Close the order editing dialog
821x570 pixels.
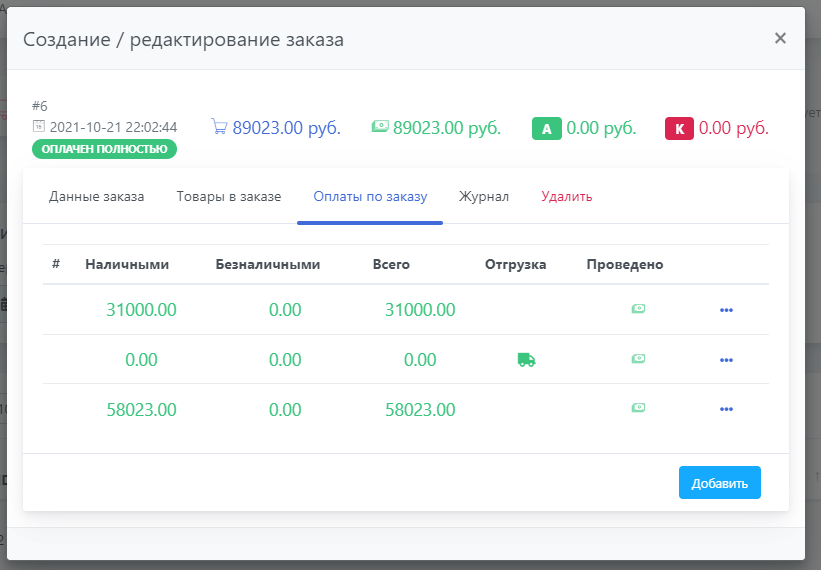[x=780, y=39]
